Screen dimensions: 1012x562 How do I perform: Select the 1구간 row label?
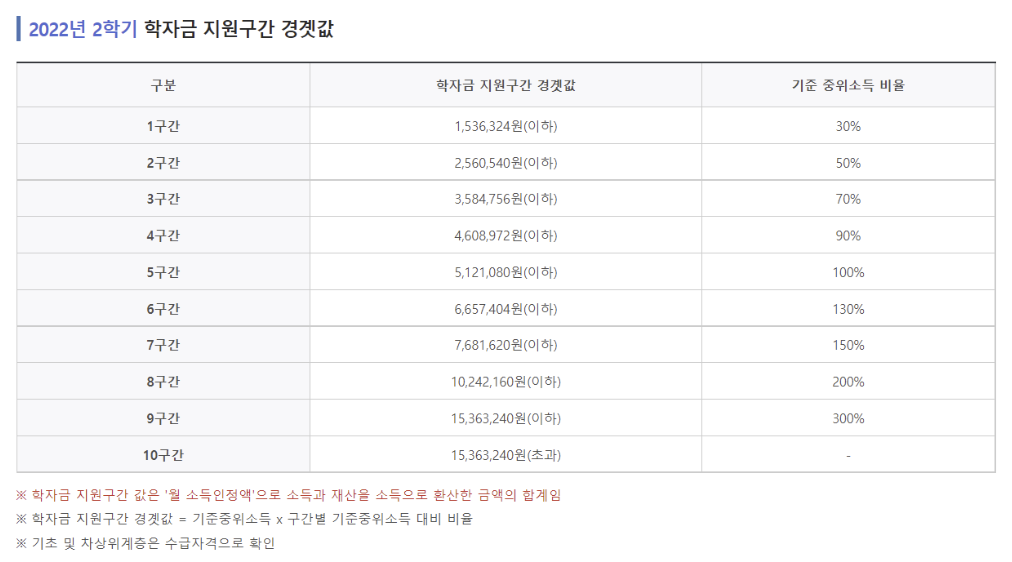163,126
